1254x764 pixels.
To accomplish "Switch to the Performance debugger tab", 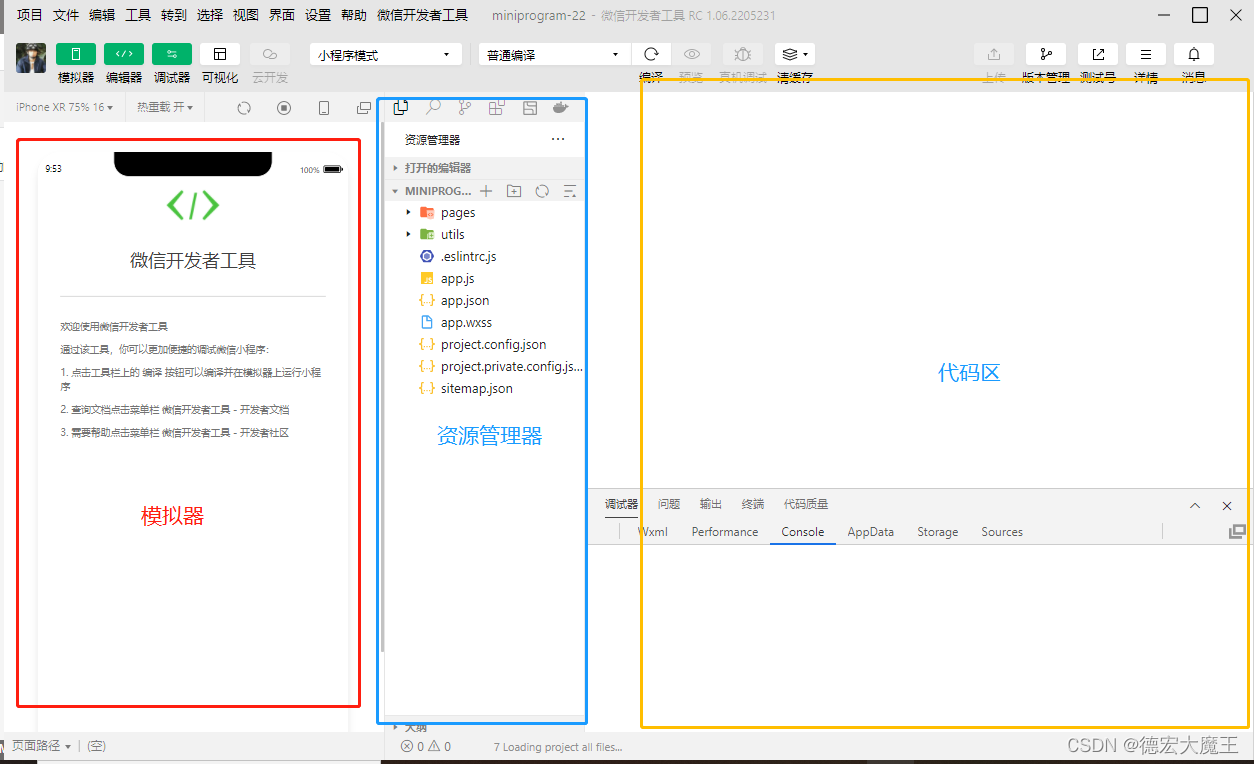I will (x=725, y=532).
